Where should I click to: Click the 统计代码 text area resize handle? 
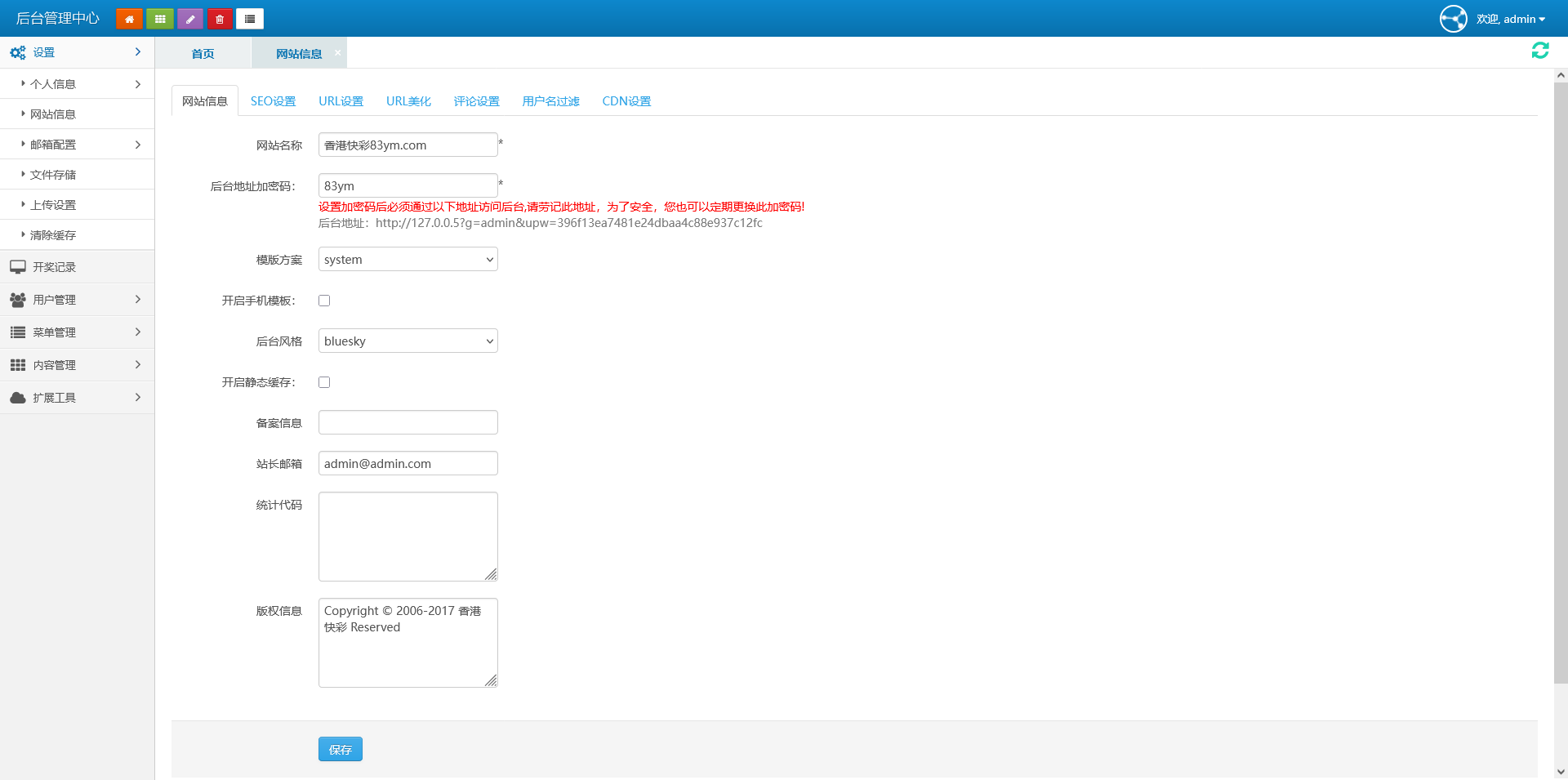(x=491, y=574)
